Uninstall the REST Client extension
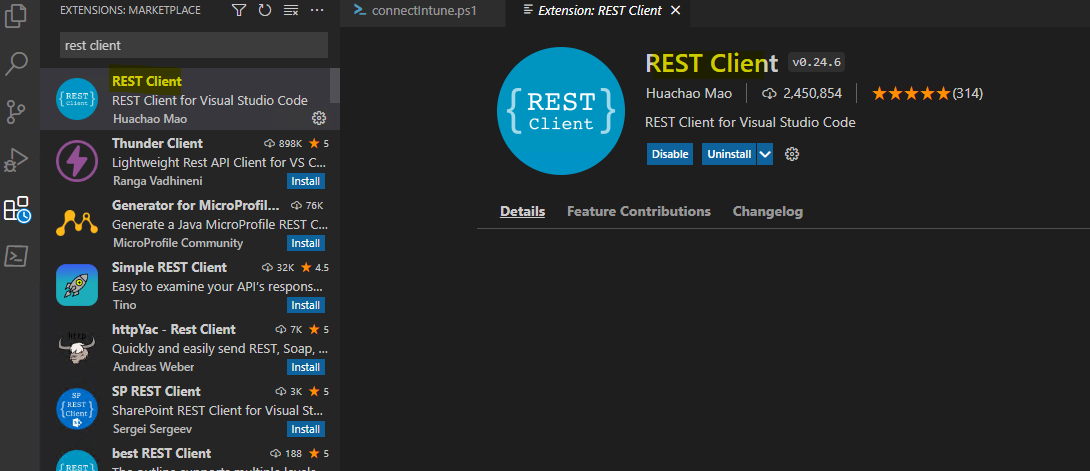 tap(729, 154)
